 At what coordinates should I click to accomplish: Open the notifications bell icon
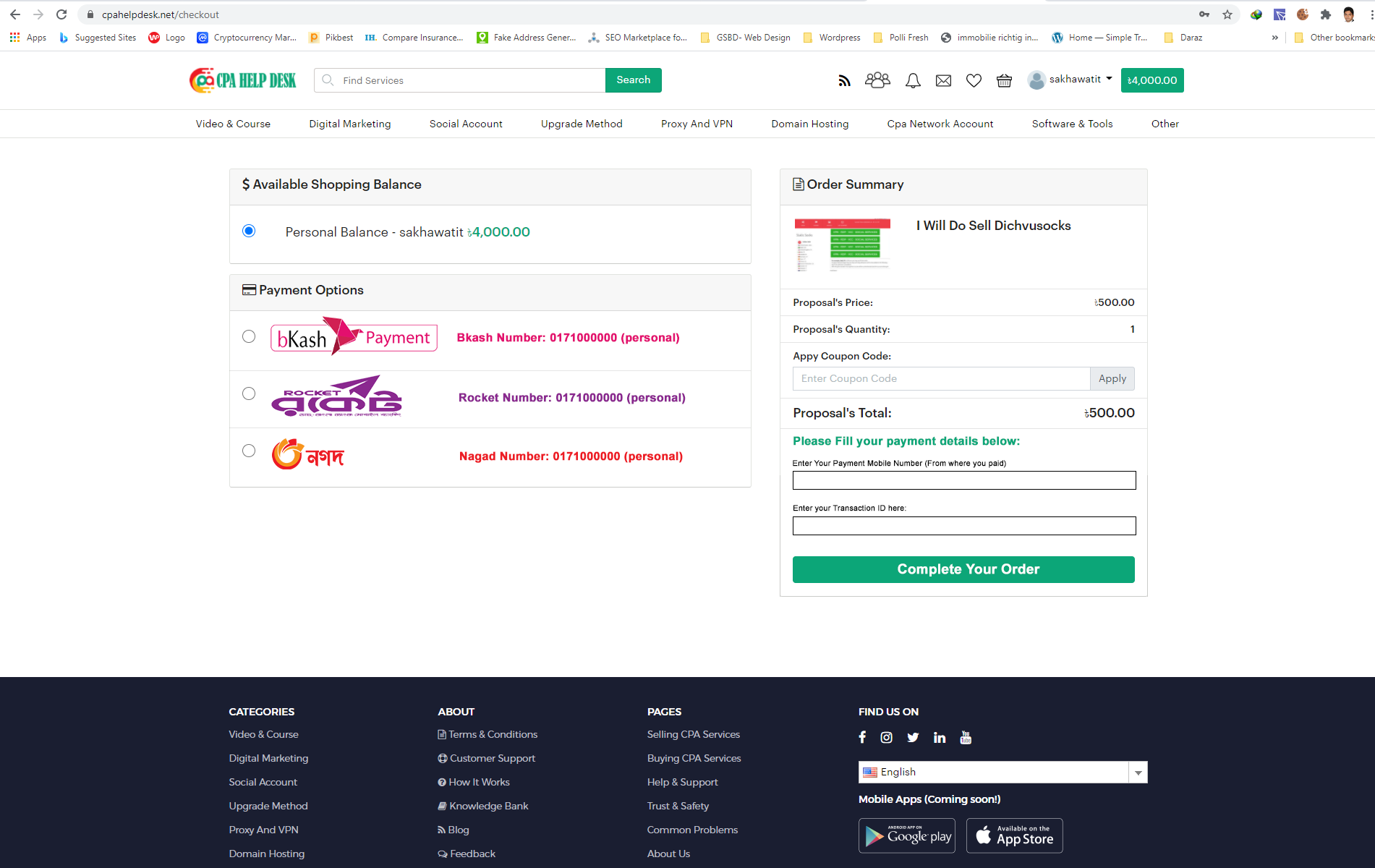913,80
